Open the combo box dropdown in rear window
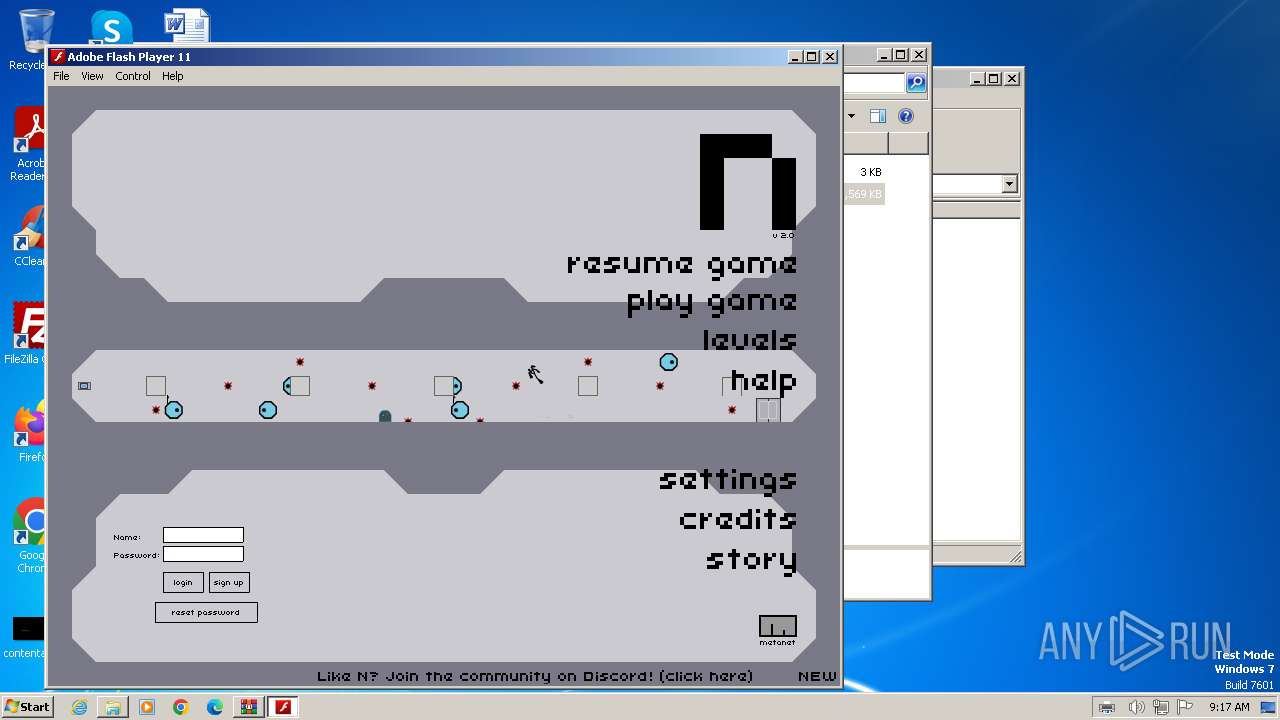The image size is (1280, 720). [x=1009, y=184]
